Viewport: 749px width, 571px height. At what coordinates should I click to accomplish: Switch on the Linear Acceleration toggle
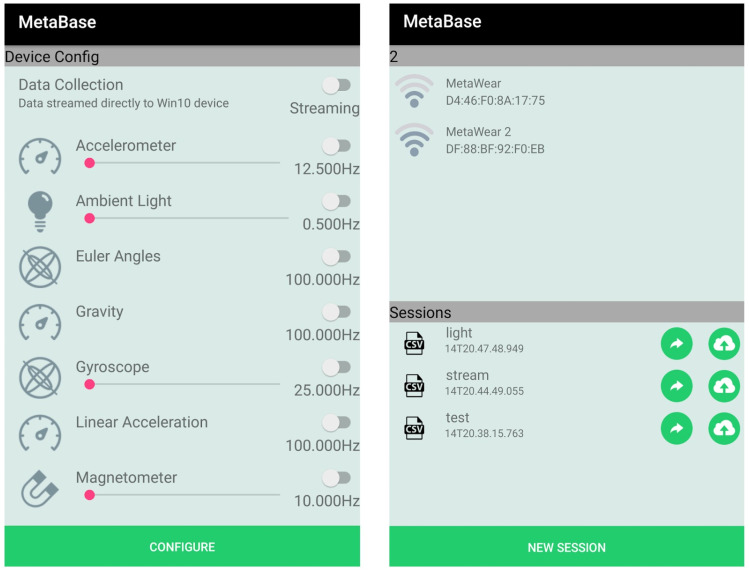pos(337,423)
